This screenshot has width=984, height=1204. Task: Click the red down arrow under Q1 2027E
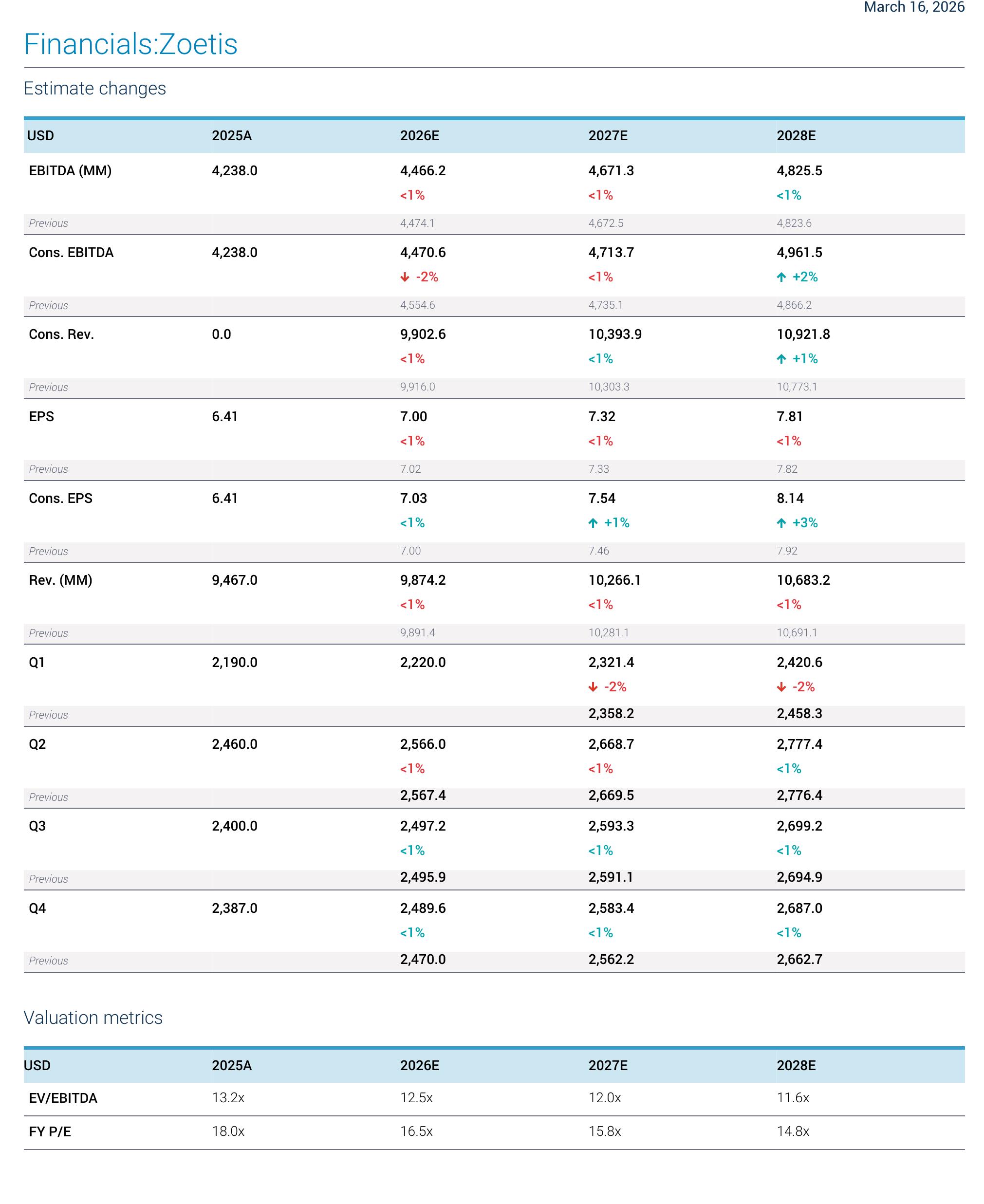coord(593,687)
